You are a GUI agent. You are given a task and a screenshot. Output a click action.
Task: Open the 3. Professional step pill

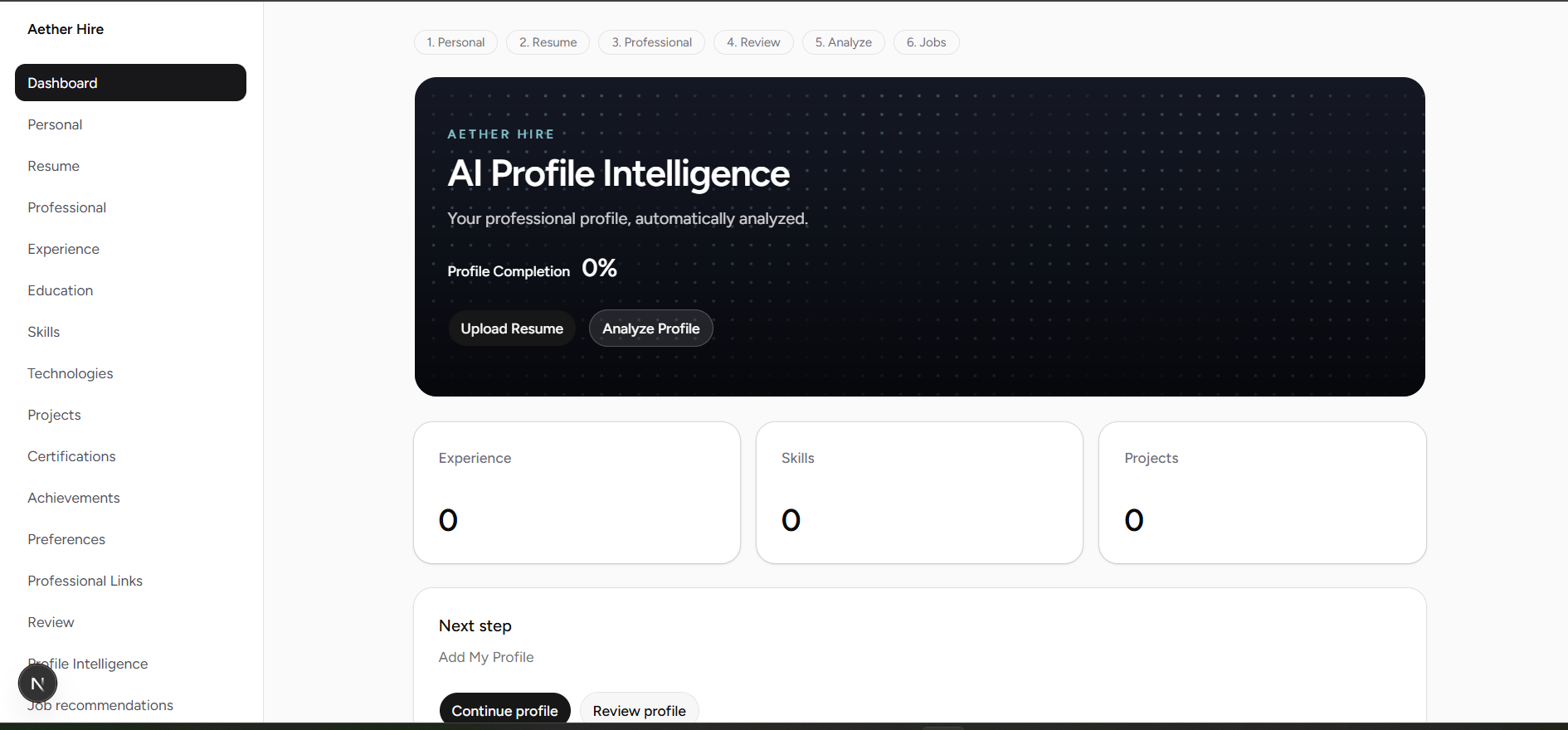pyautogui.click(x=651, y=42)
